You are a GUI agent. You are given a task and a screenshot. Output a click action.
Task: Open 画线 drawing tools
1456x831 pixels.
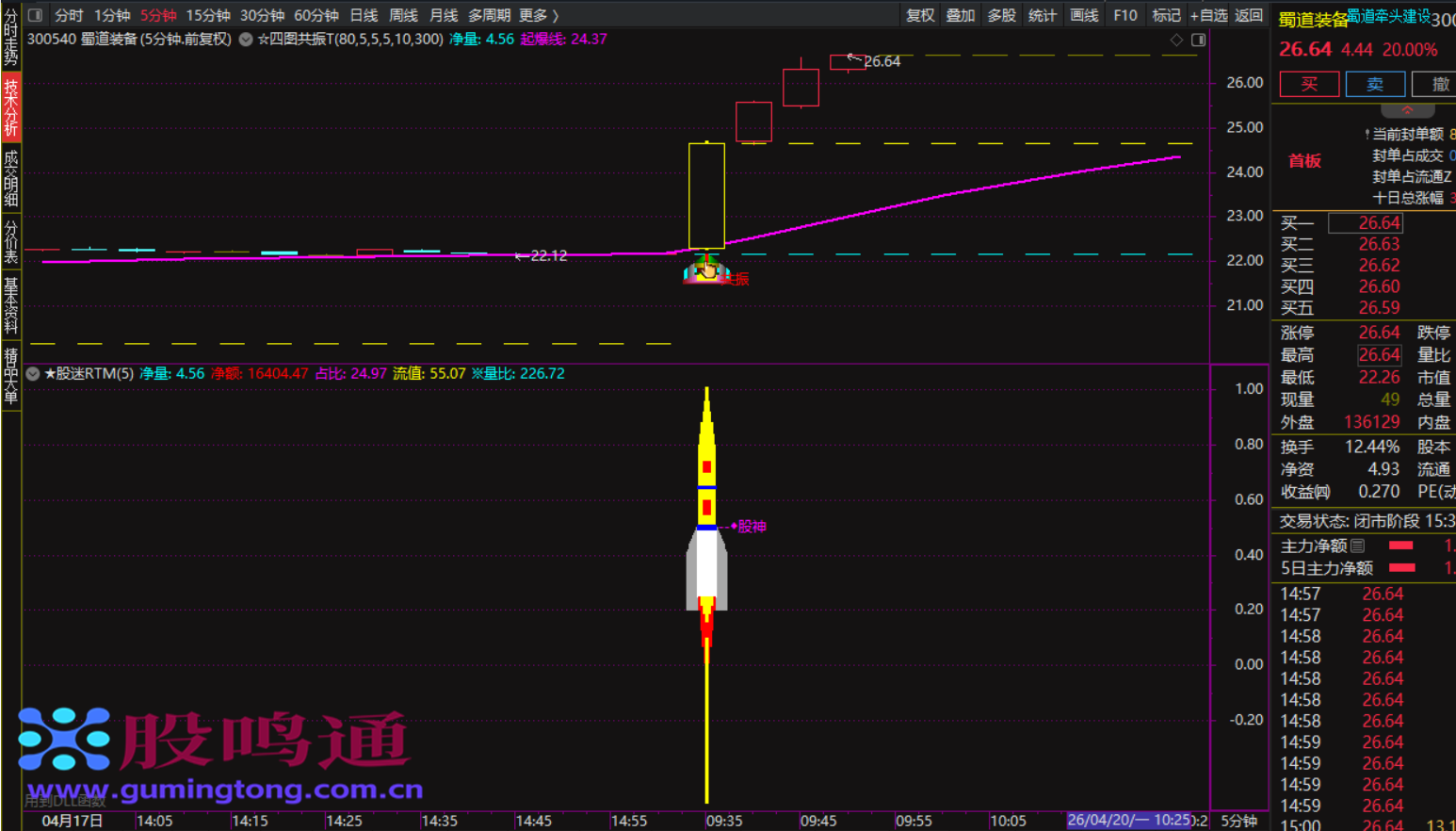pyautogui.click(x=1083, y=15)
